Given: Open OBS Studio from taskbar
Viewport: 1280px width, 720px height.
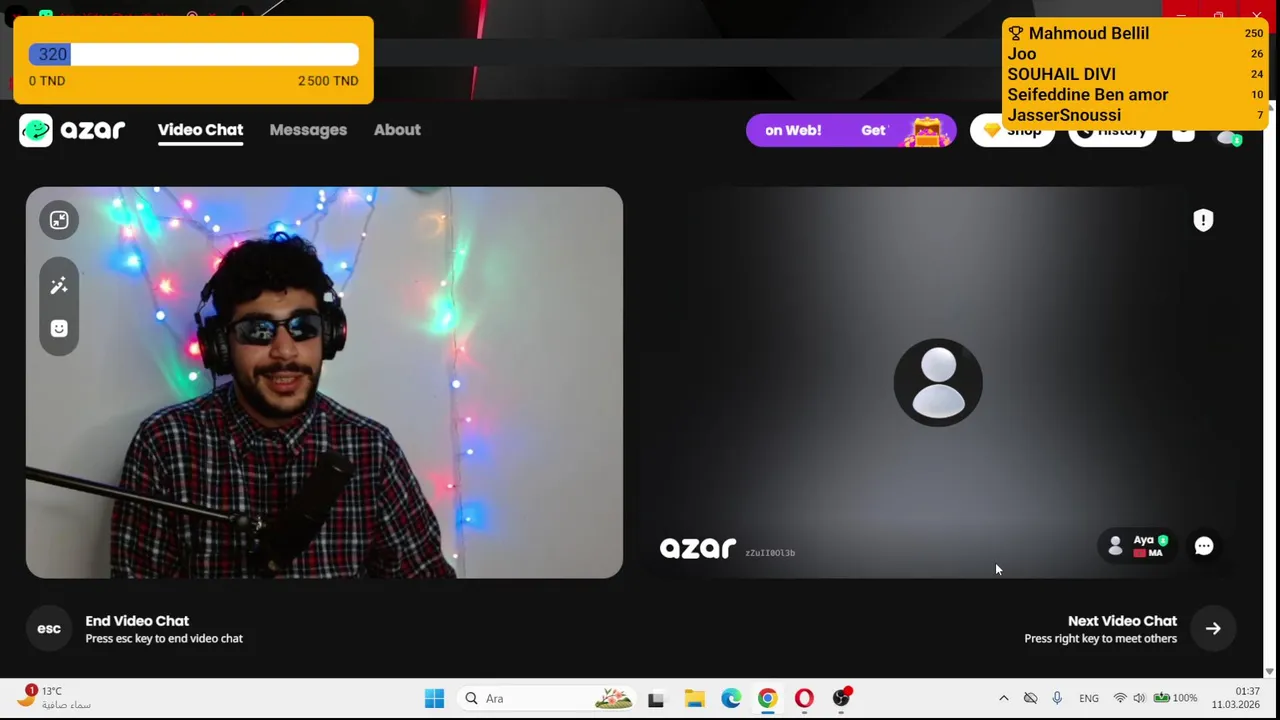Looking at the screenshot, I should (x=841, y=698).
